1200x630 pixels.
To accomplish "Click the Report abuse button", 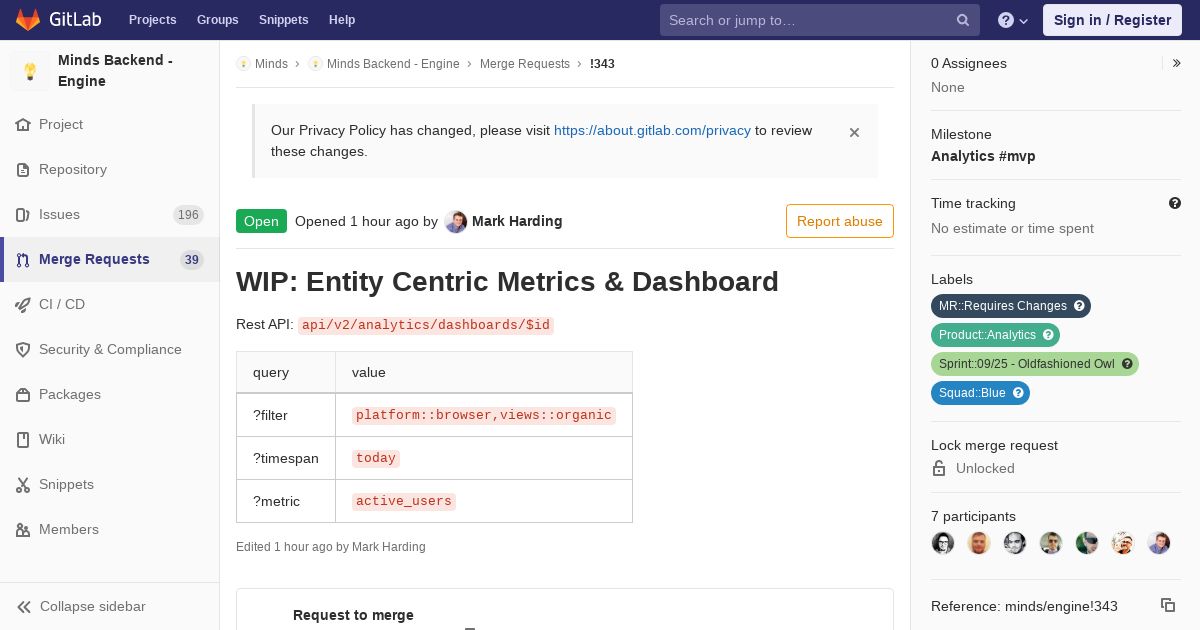I will pos(840,221).
